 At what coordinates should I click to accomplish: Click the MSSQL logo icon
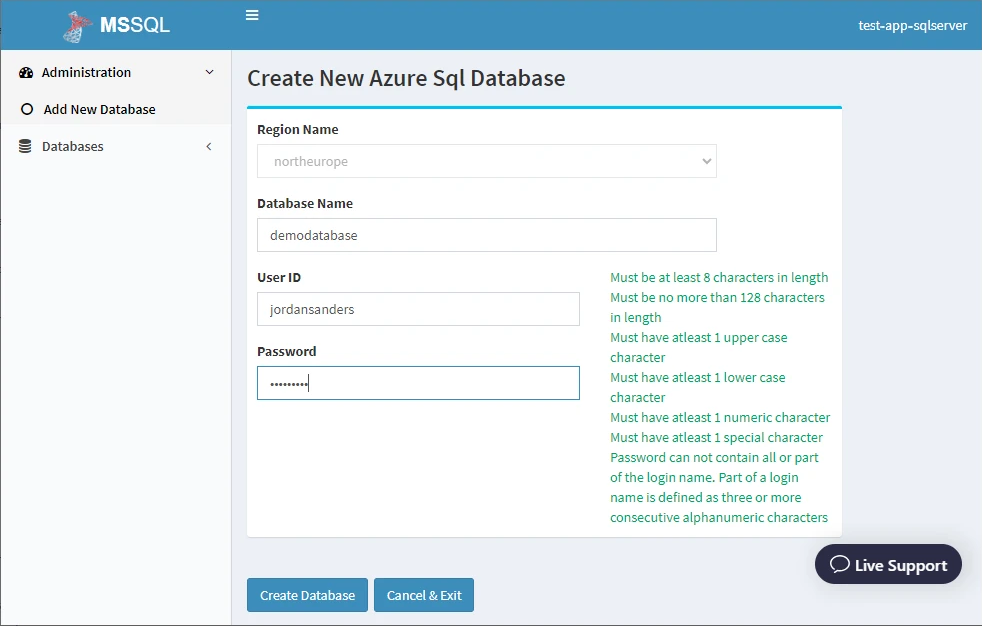click(76, 26)
